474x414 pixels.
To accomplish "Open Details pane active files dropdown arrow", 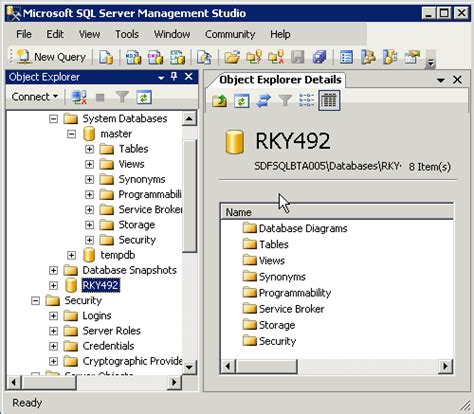I will pos(441,80).
